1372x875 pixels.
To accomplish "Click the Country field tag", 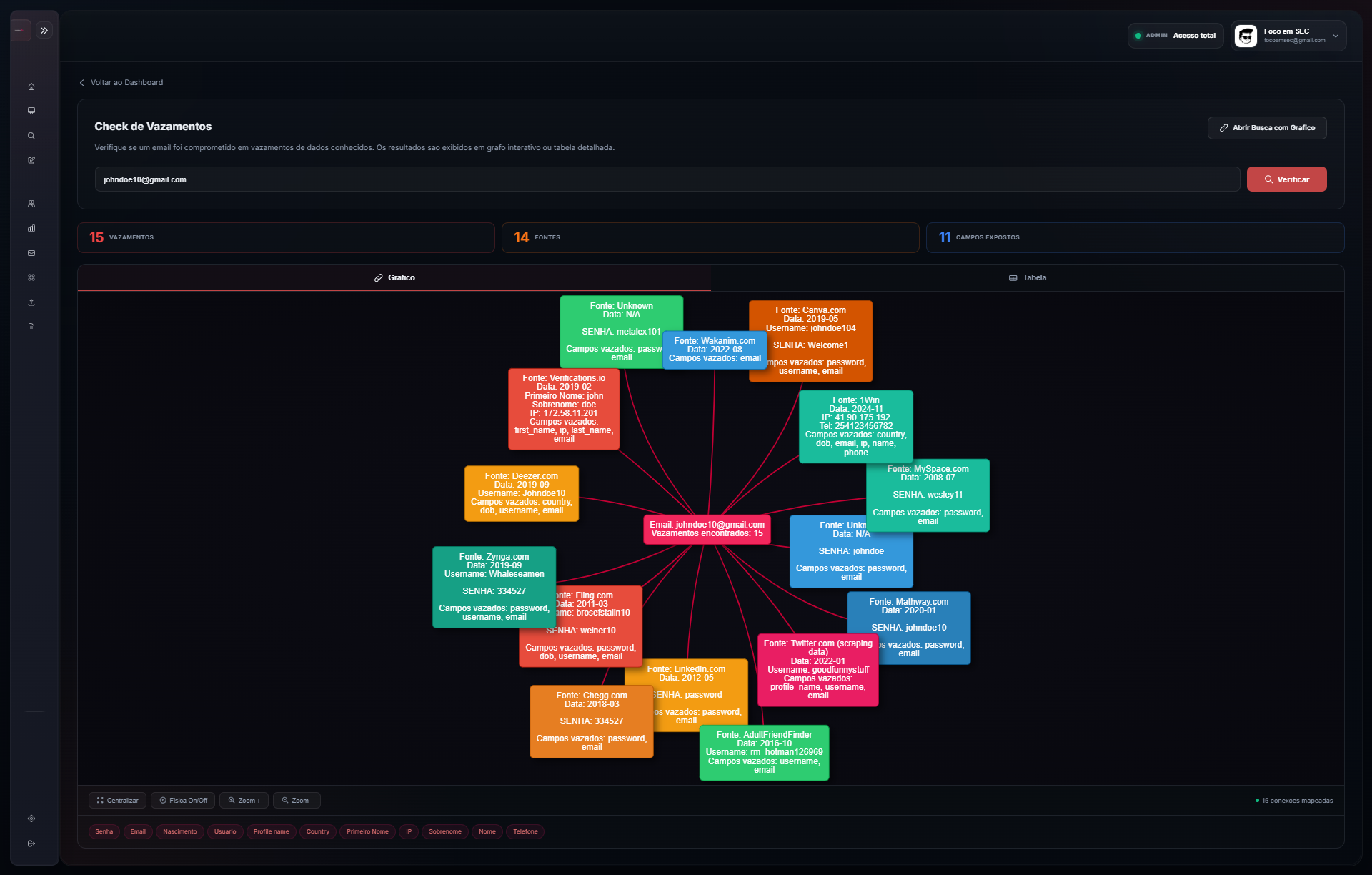I will click(318, 831).
